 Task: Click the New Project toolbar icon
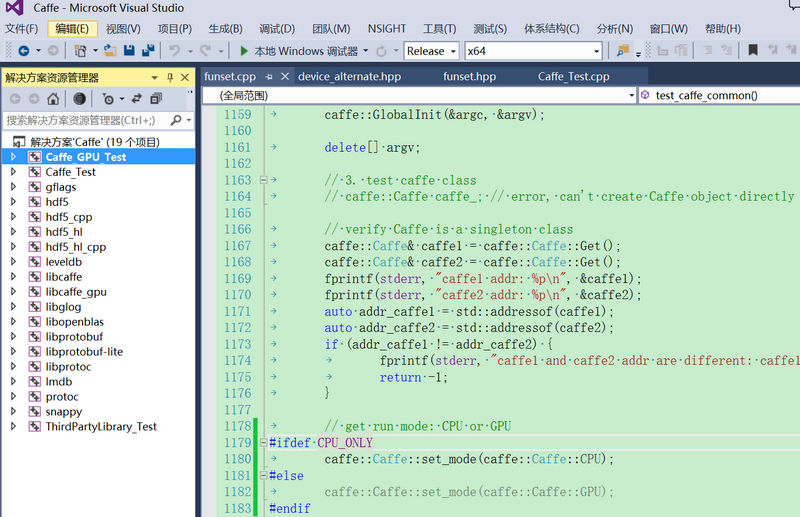pyautogui.click(x=80, y=51)
